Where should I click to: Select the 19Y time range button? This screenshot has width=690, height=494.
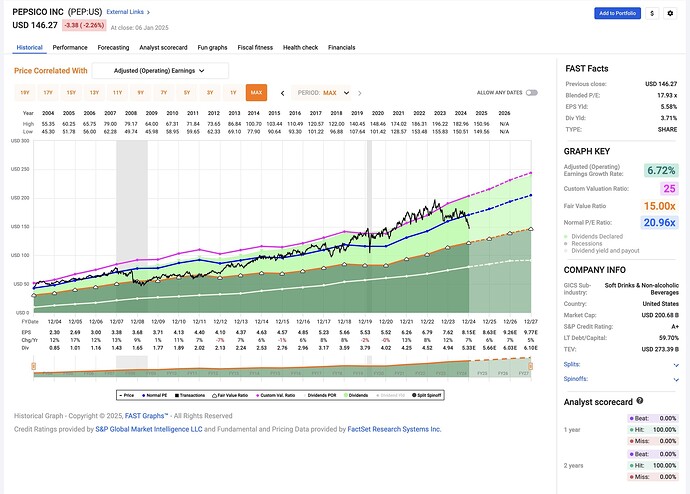tap(25, 93)
